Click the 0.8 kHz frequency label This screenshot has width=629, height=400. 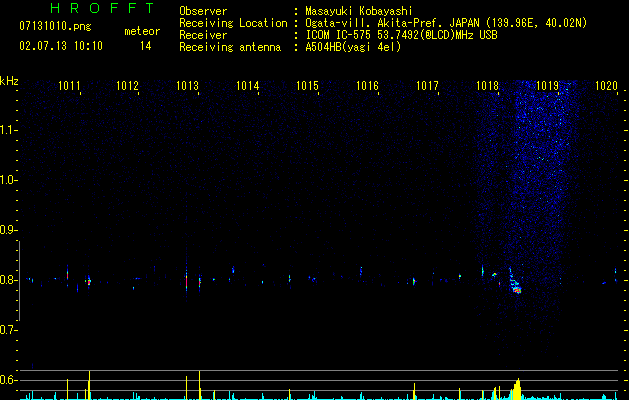click(x=8, y=280)
